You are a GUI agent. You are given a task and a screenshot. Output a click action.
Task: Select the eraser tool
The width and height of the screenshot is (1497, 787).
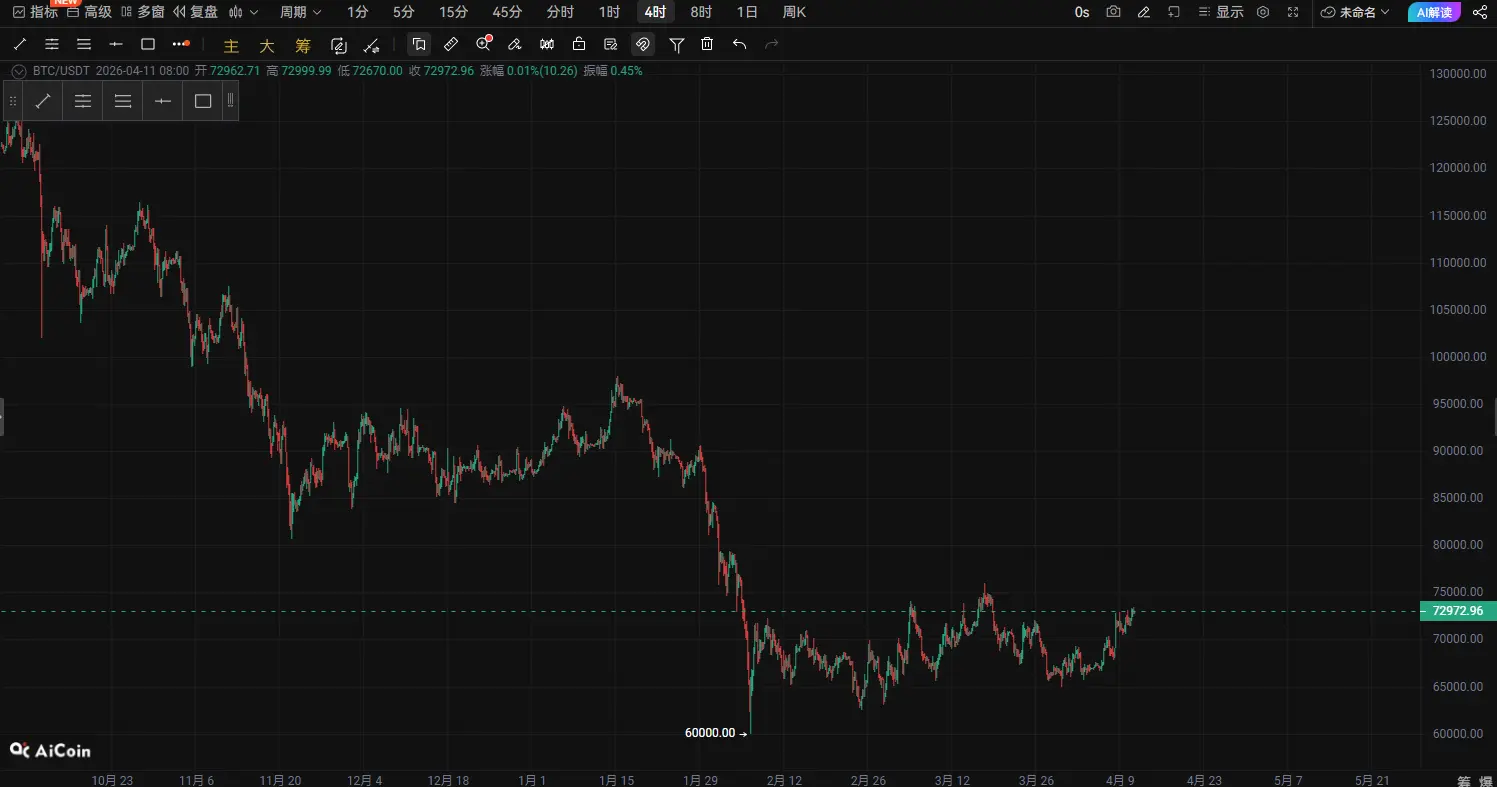pyautogui.click(x=515, y=44)
